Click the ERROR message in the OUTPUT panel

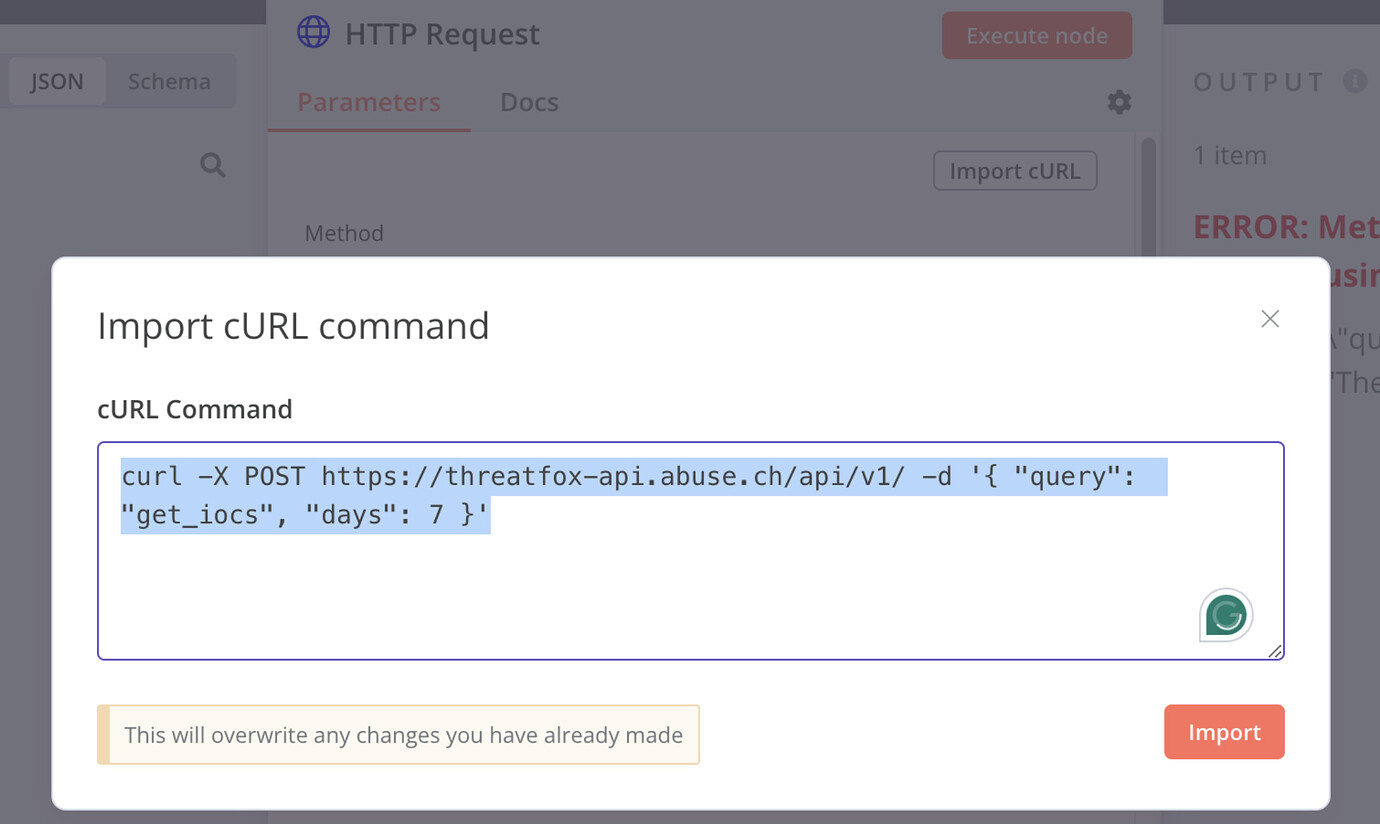(x=1283, y=227)
